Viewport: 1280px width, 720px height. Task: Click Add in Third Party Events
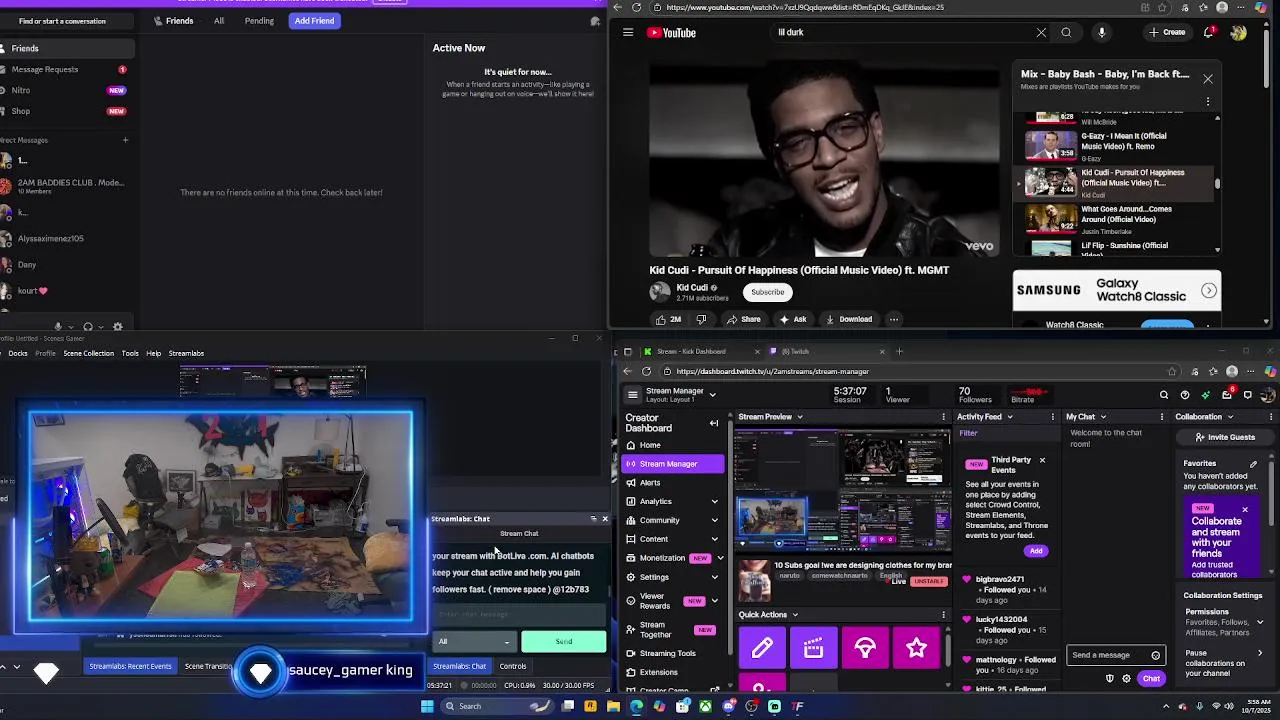coord(1036,551)
